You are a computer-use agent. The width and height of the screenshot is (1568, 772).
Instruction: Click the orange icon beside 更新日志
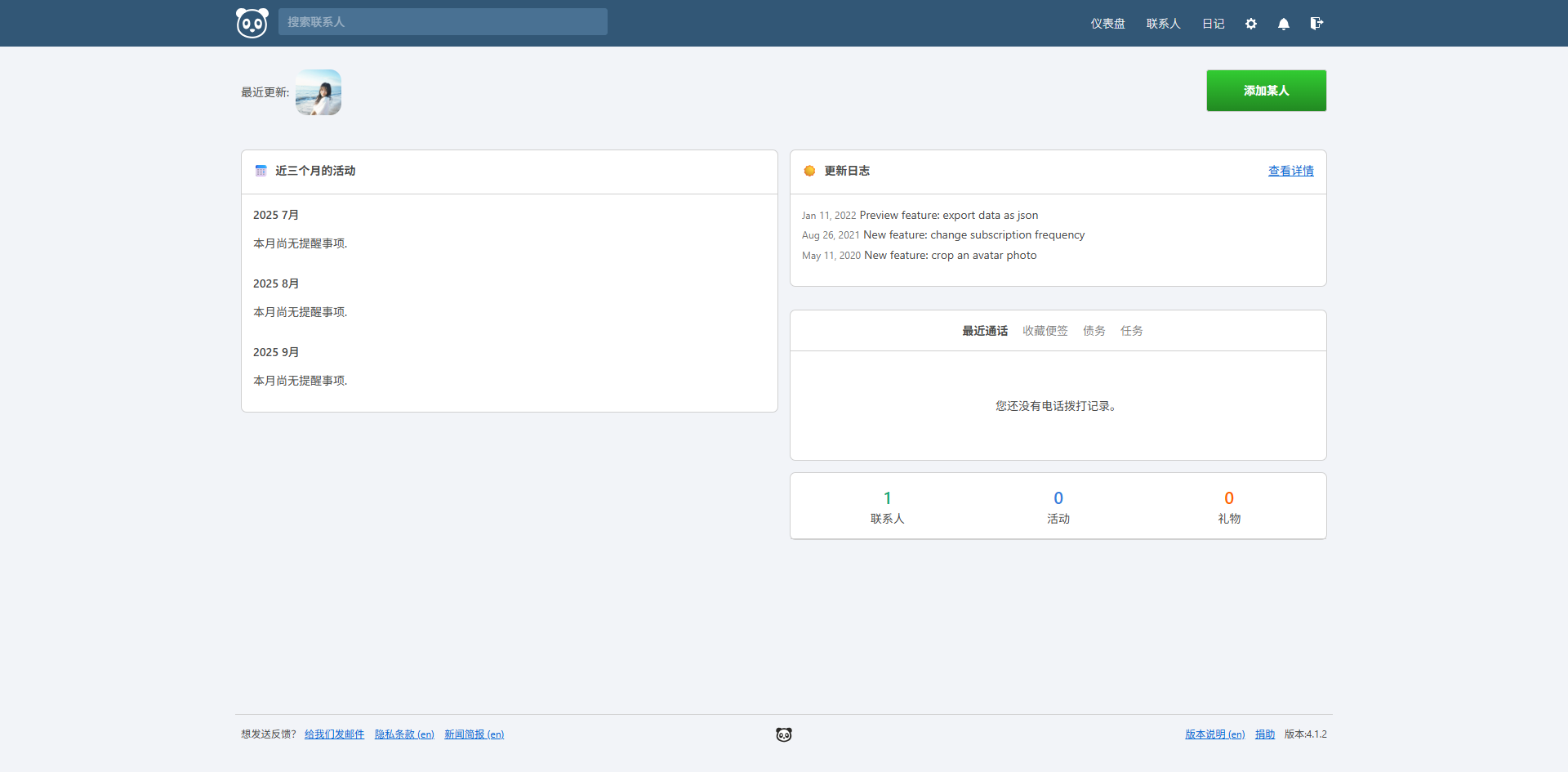[809, 171]
